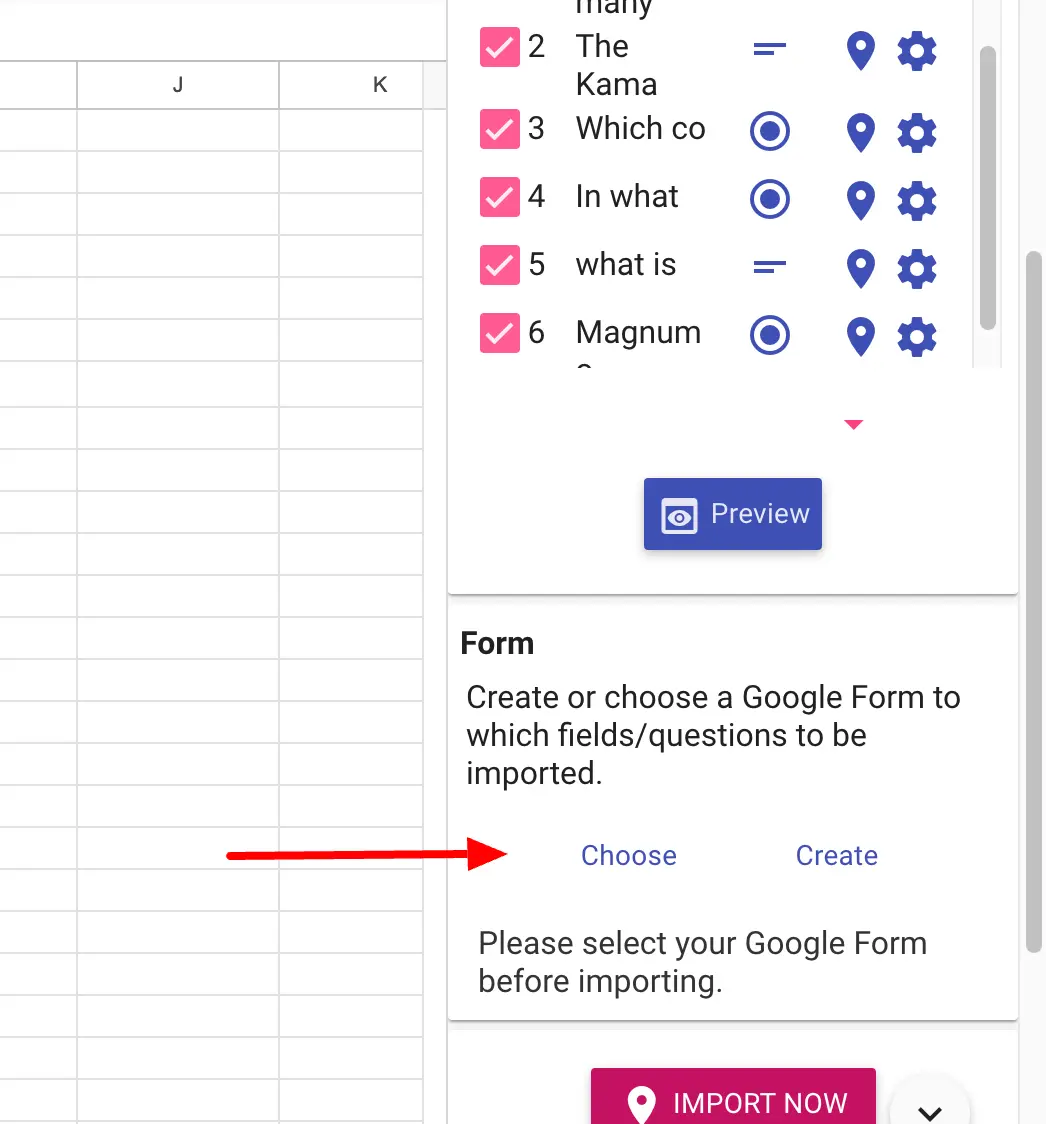The width and height of the screenshot is (1046, 1124).
Task: Open settings gear for question 6
Action: point(916,336)
